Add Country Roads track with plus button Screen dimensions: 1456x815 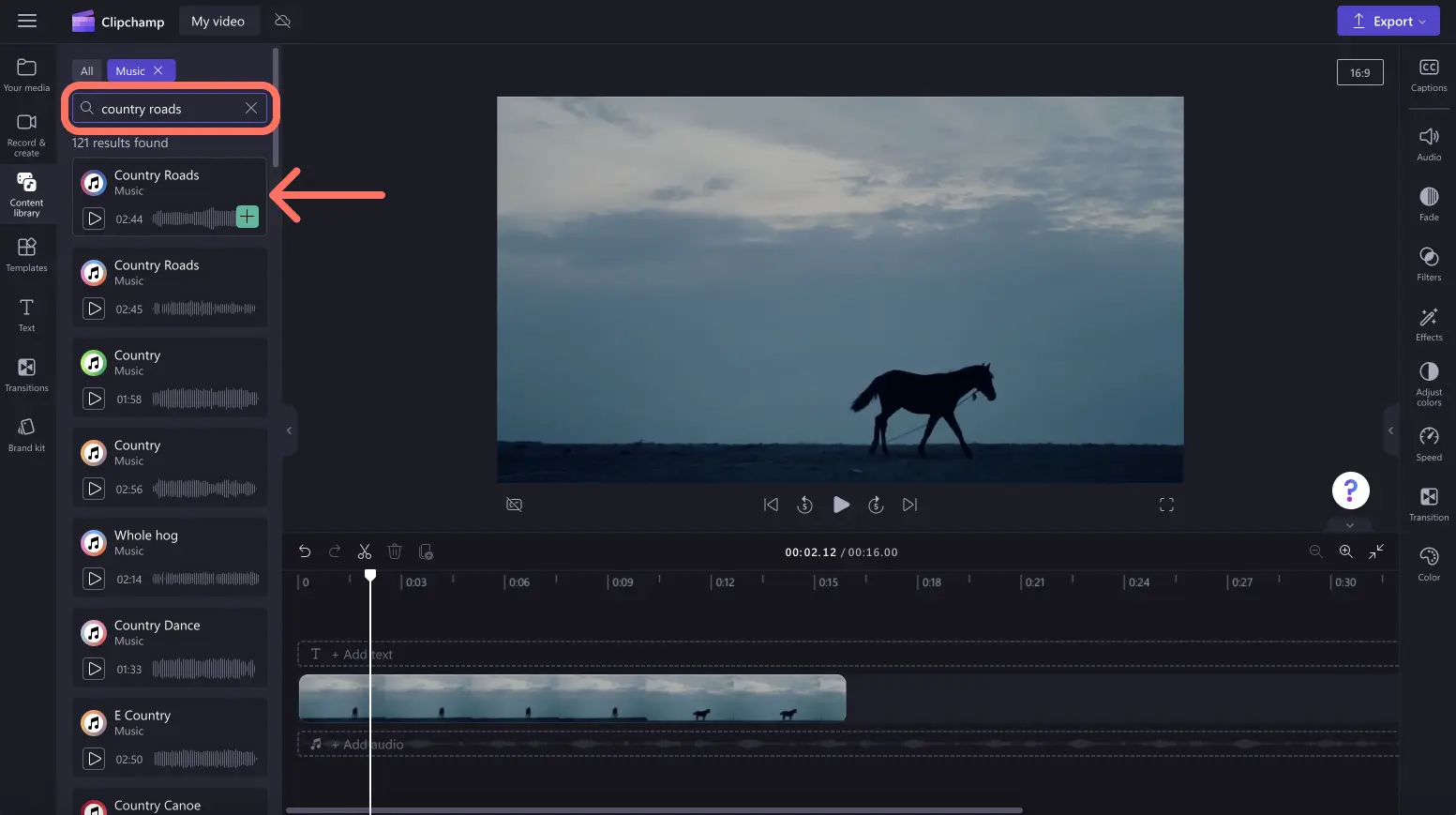(247, 217)
